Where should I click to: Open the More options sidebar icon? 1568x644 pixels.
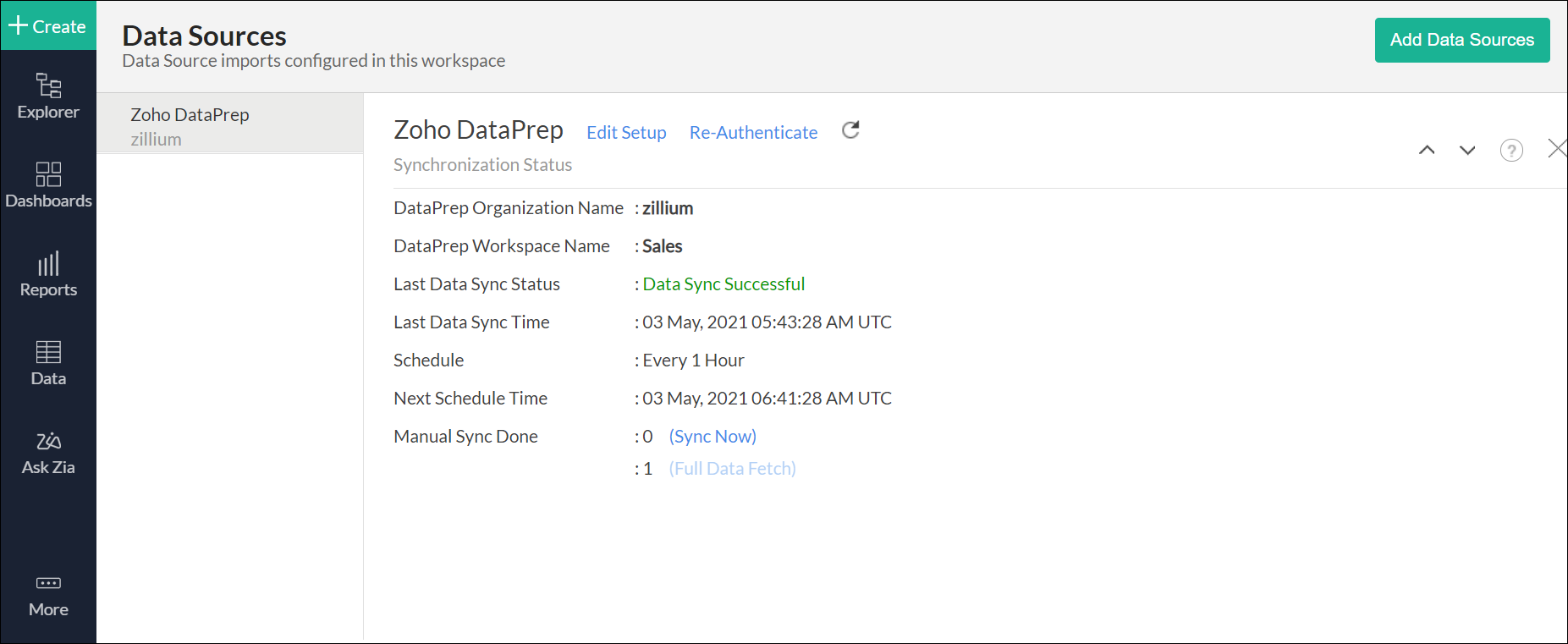coord(48,596)
